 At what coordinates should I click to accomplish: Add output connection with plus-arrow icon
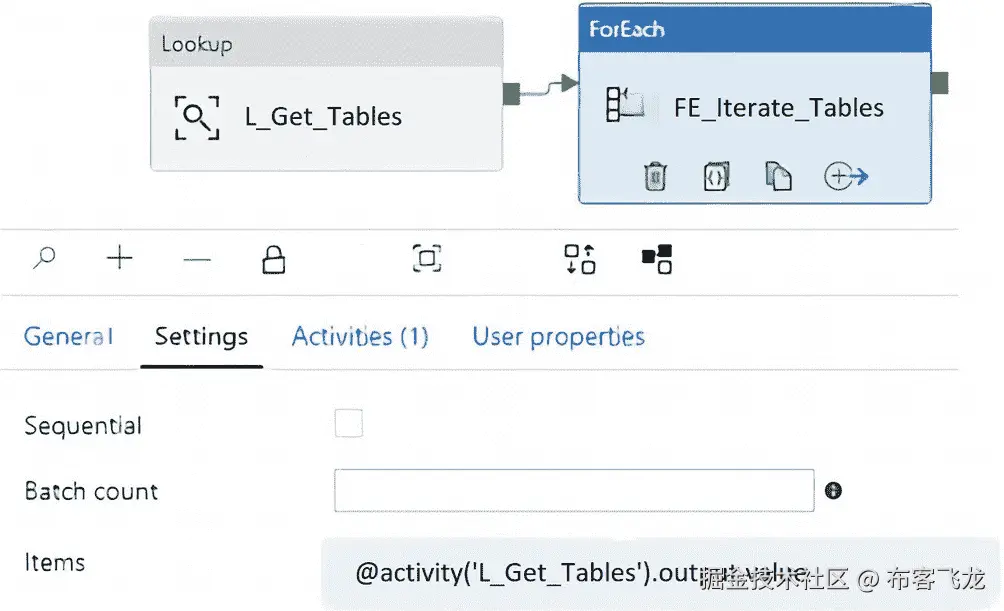(x=846, y=176)
